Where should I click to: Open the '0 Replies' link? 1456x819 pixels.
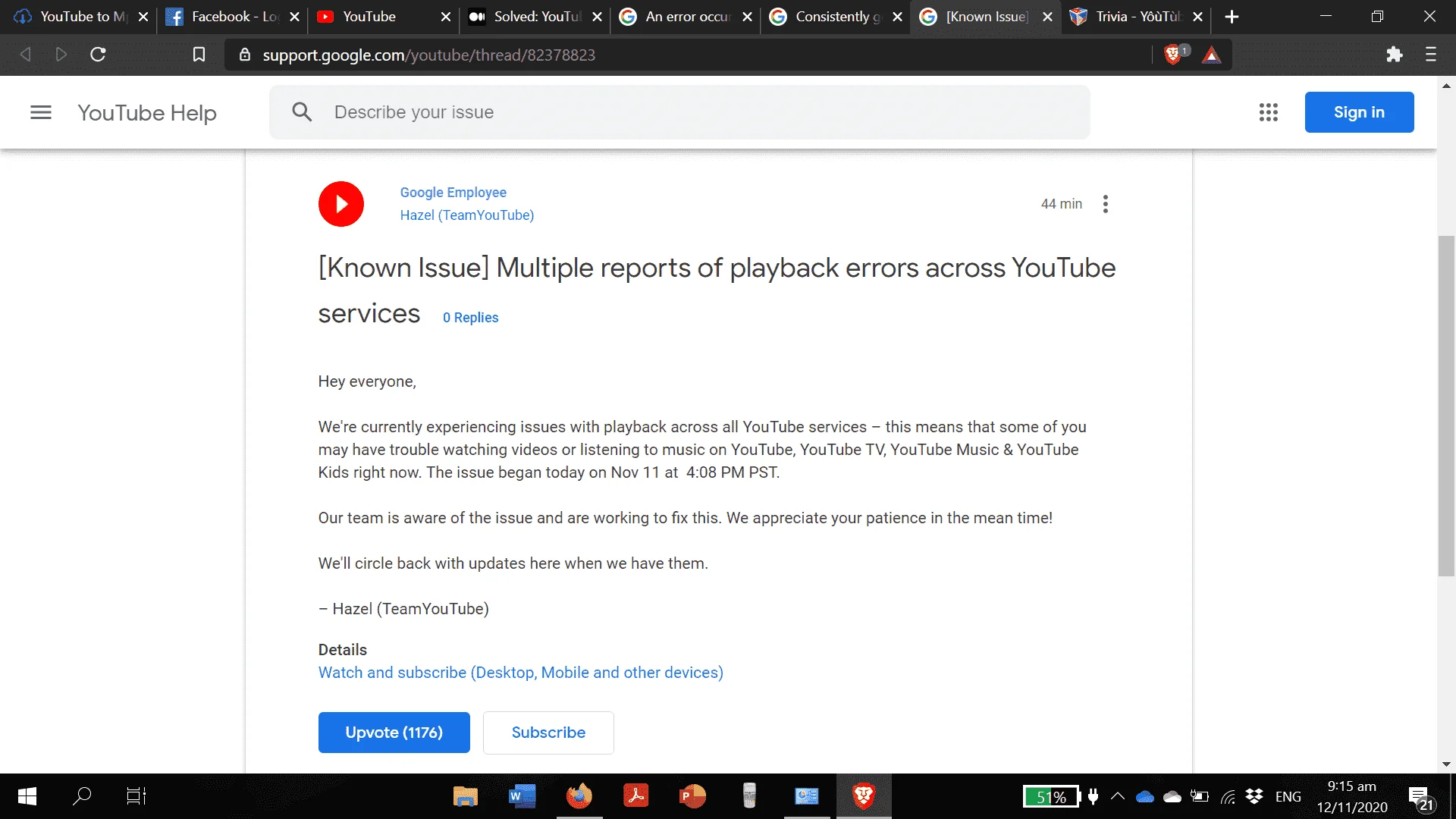coord(470,318)
